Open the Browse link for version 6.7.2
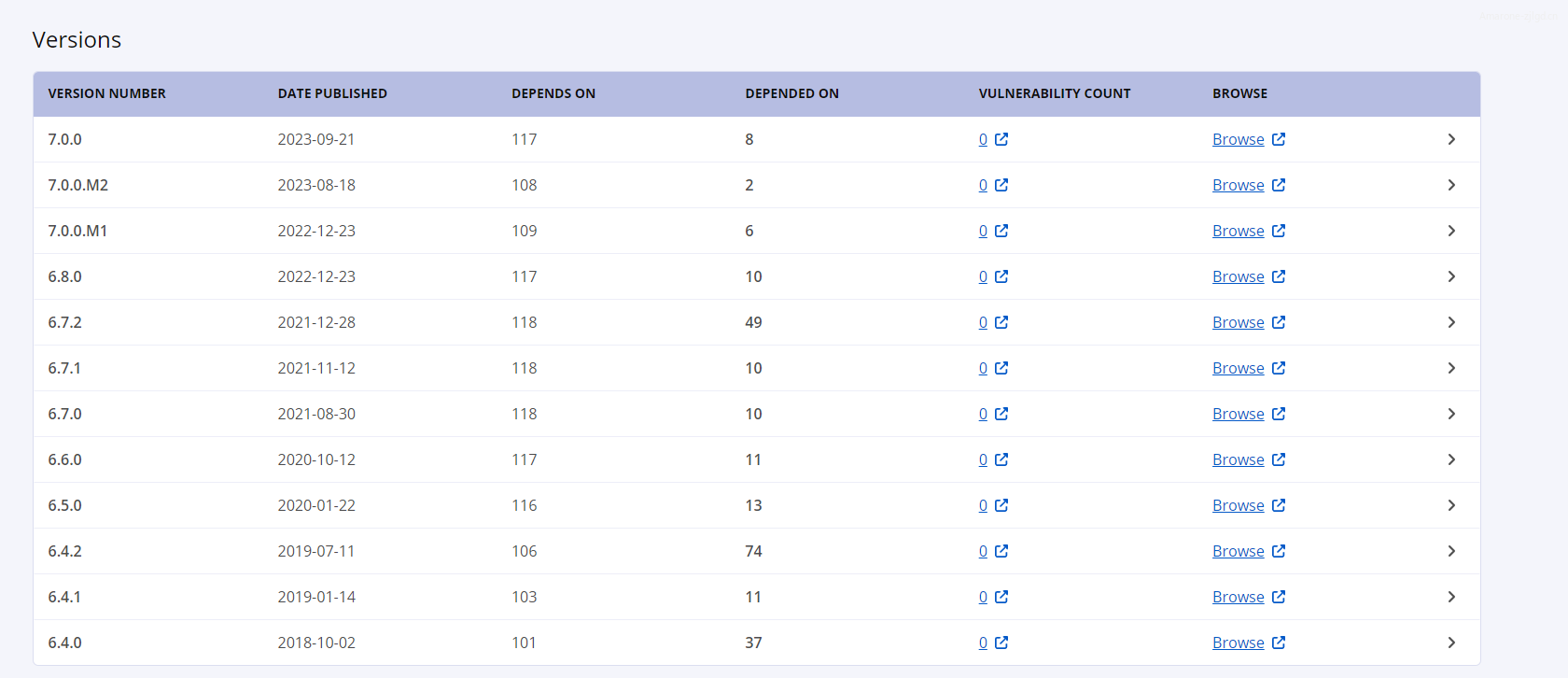 click(x=1239, y=322)
